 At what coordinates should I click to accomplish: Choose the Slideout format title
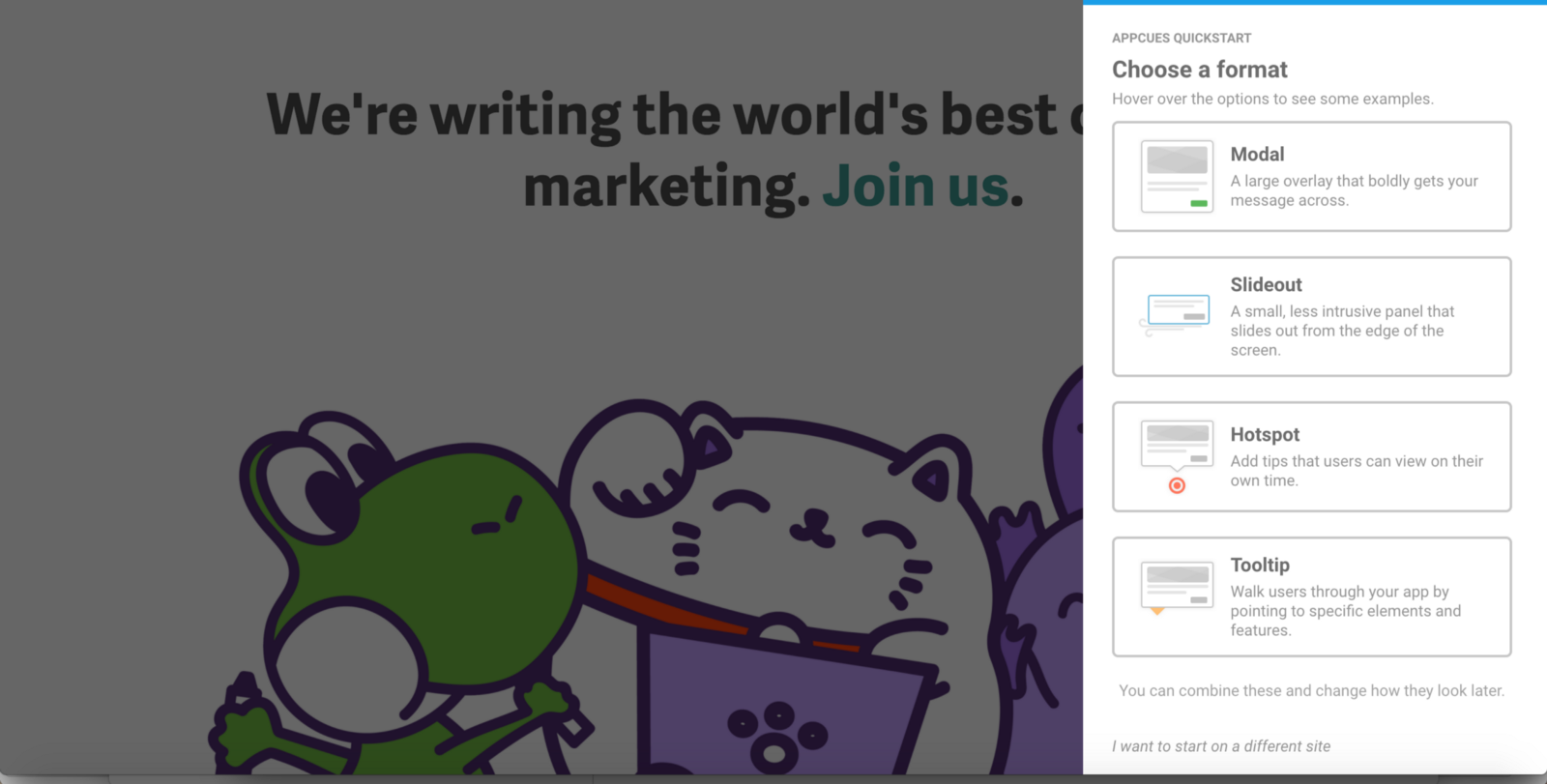1266,285
